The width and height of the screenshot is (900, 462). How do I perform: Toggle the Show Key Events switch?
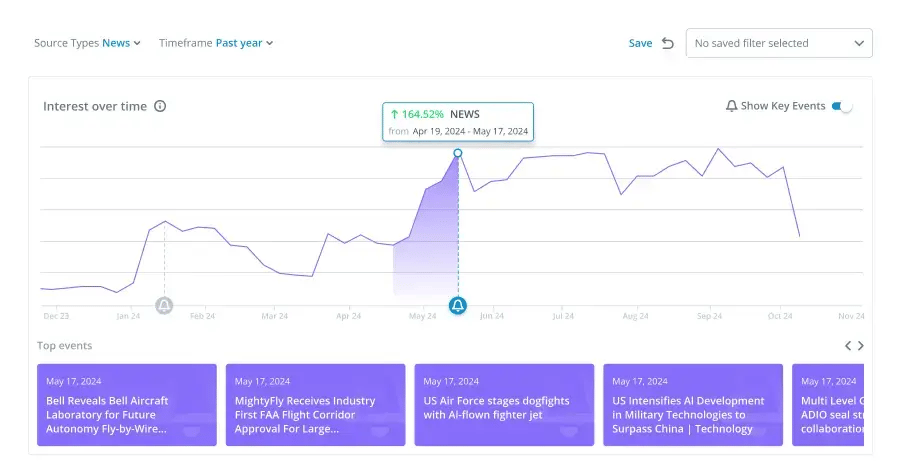pos(842,106)
